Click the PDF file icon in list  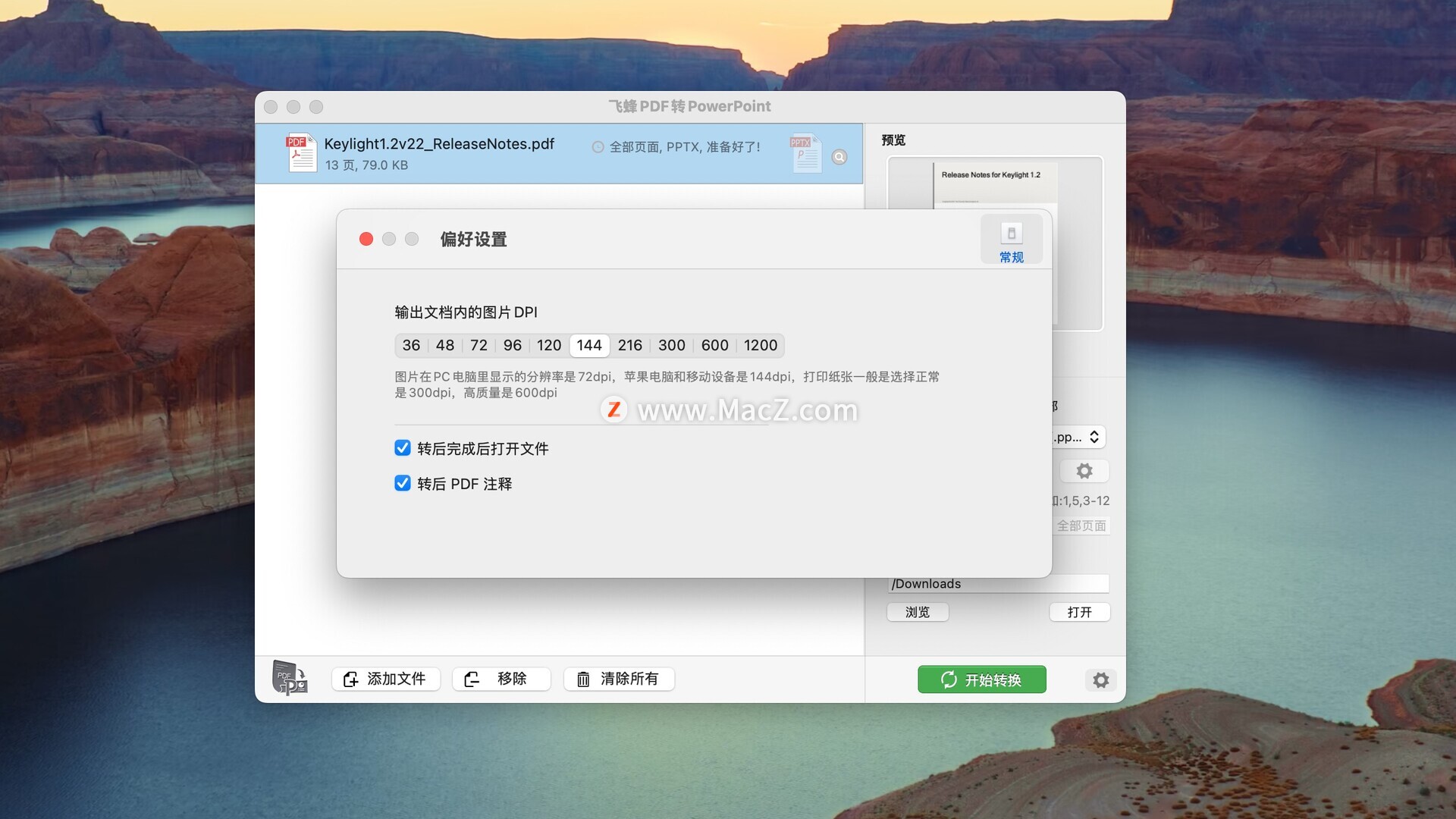pyautogui.click(x=301, y=152)
